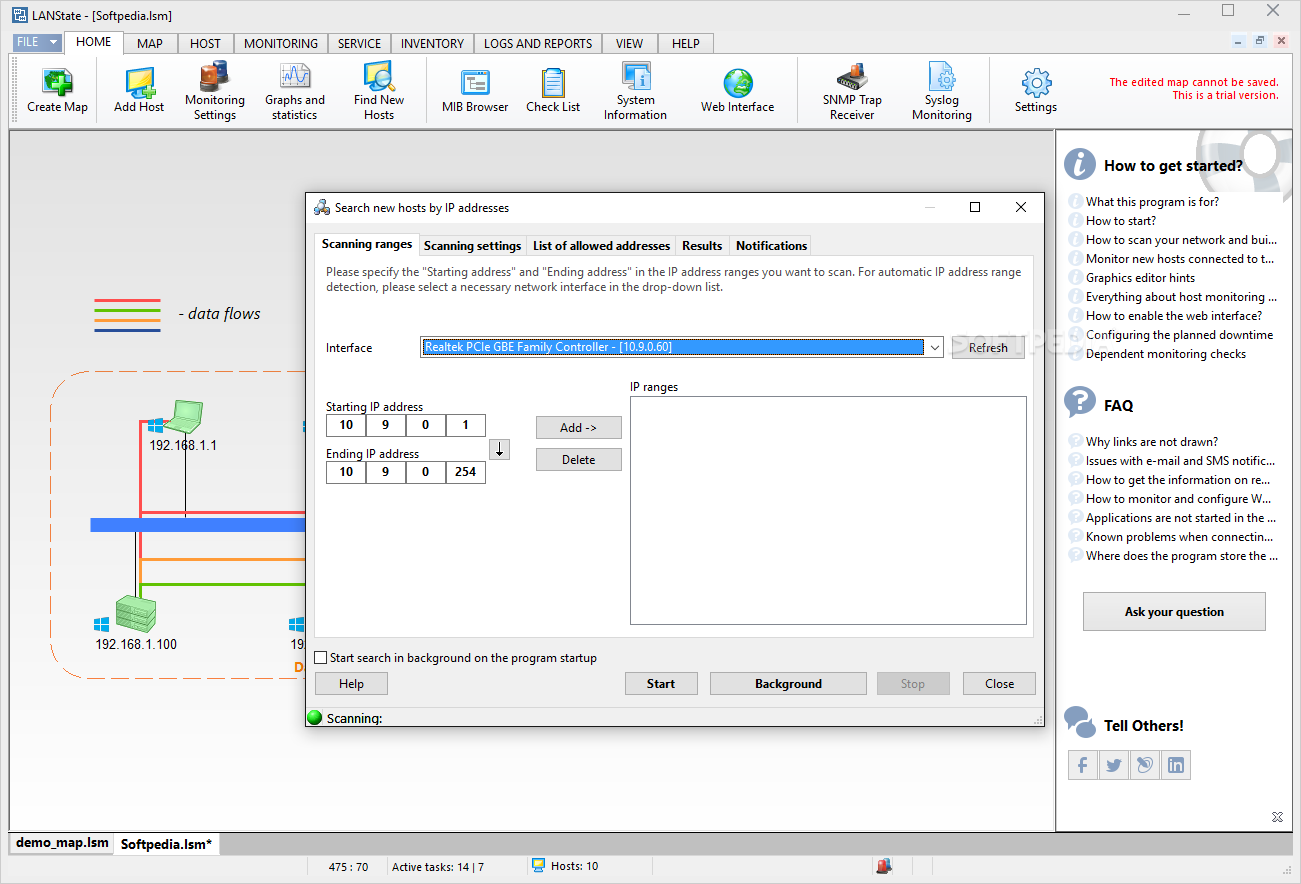This screenshot has height=884, width=1301.
Task: Open the Notifications tab
Action: coord(771,245)
